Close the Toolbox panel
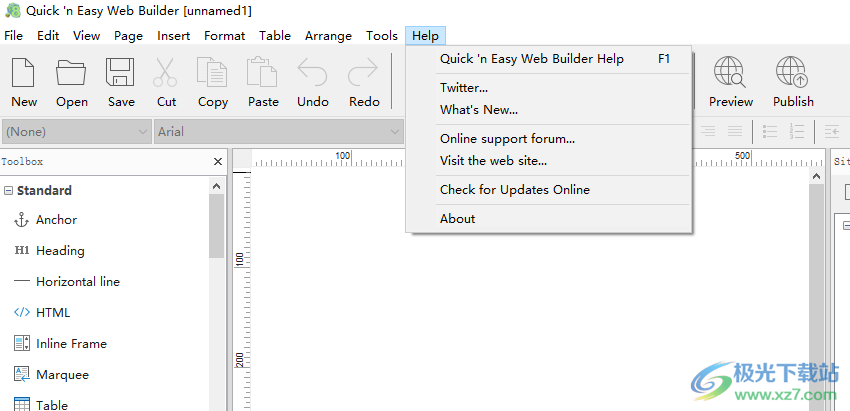The width and height of the screenshot is (850, 411). coord(218,162)
